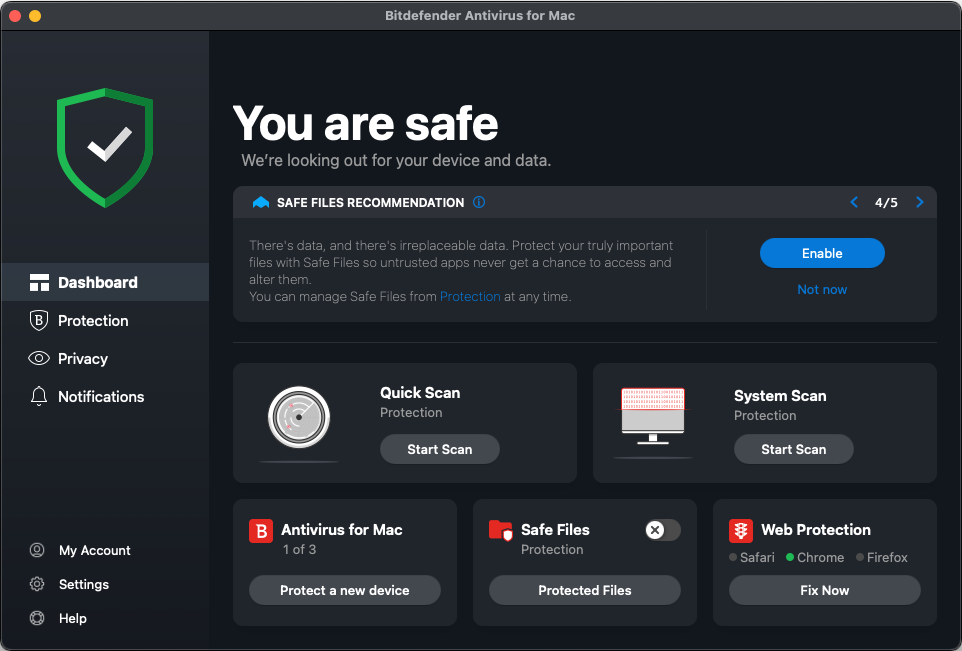Click the Web Protection icon
This screenshot has width=962, height=651.
(740, 530)
